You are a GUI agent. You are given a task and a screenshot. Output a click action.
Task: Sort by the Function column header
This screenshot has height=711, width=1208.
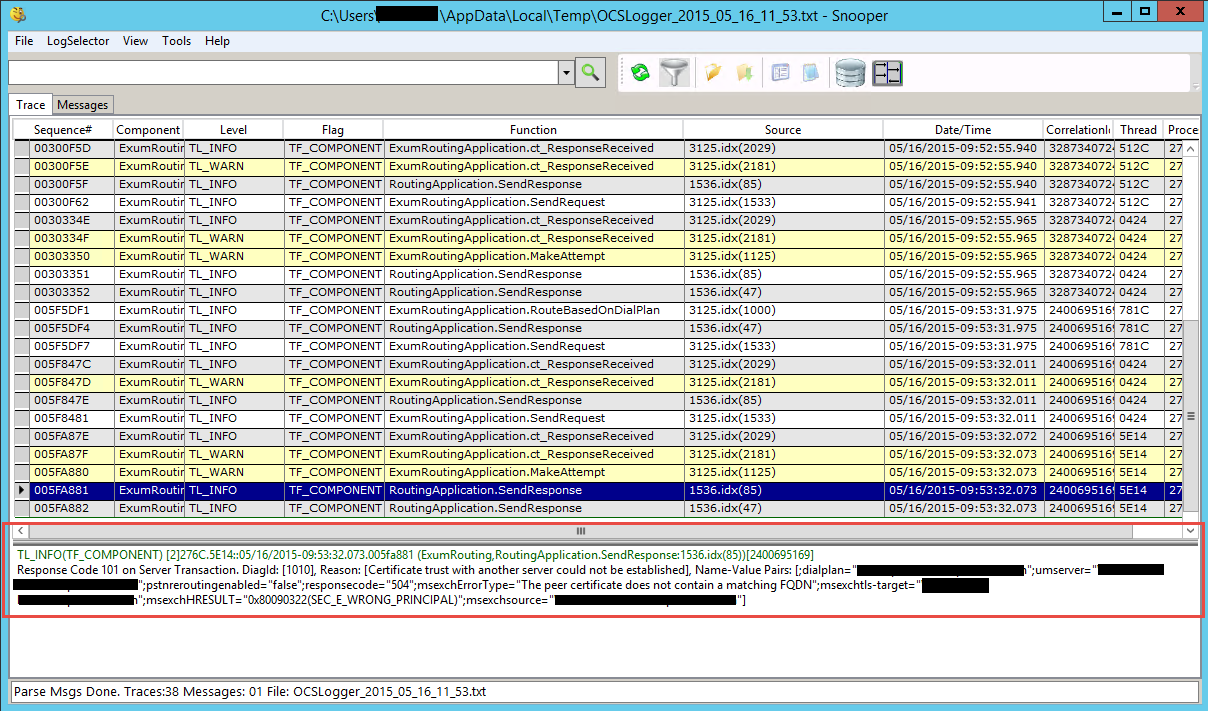pyautogui.click(x=533, y=130)
